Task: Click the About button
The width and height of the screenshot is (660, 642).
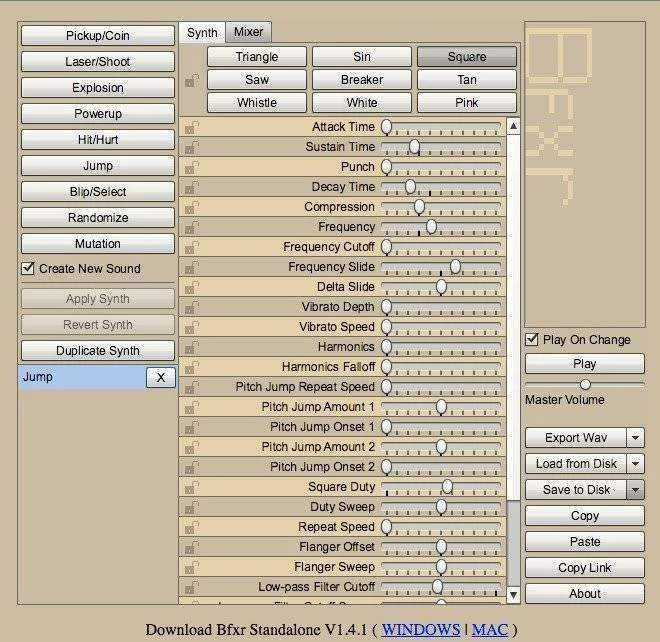Action: click(x=585, y=594)
